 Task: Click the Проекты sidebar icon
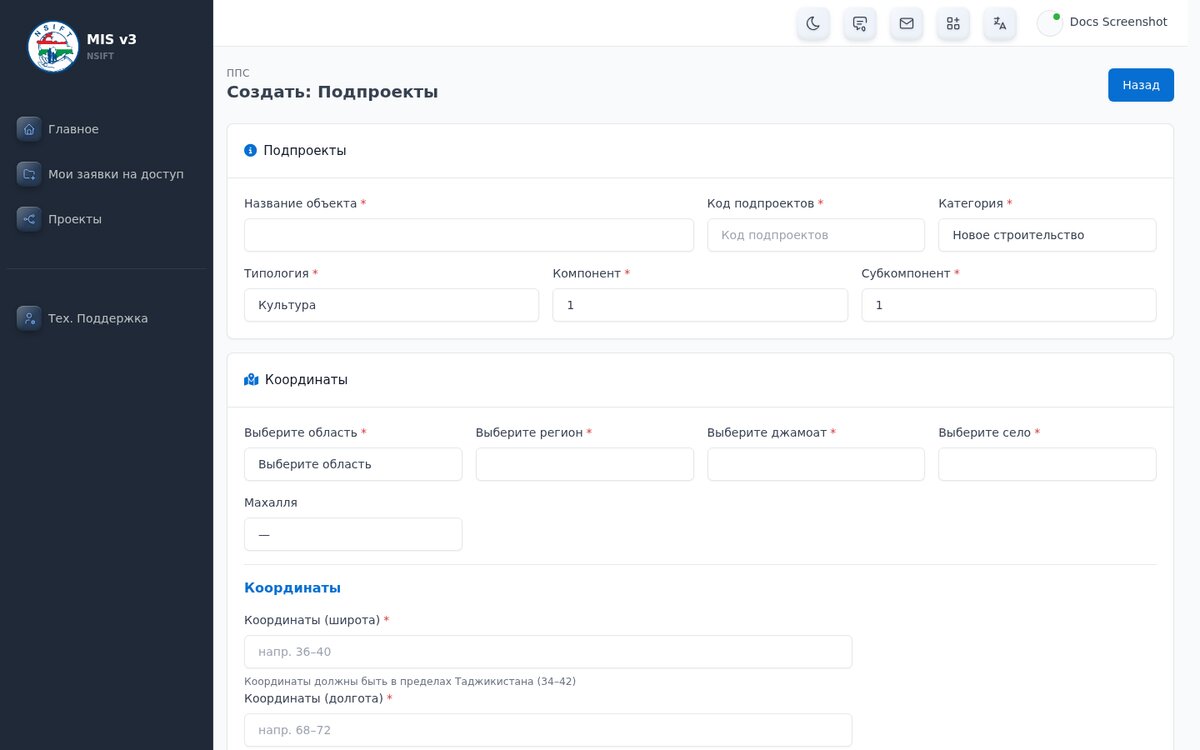coord(29,219)
